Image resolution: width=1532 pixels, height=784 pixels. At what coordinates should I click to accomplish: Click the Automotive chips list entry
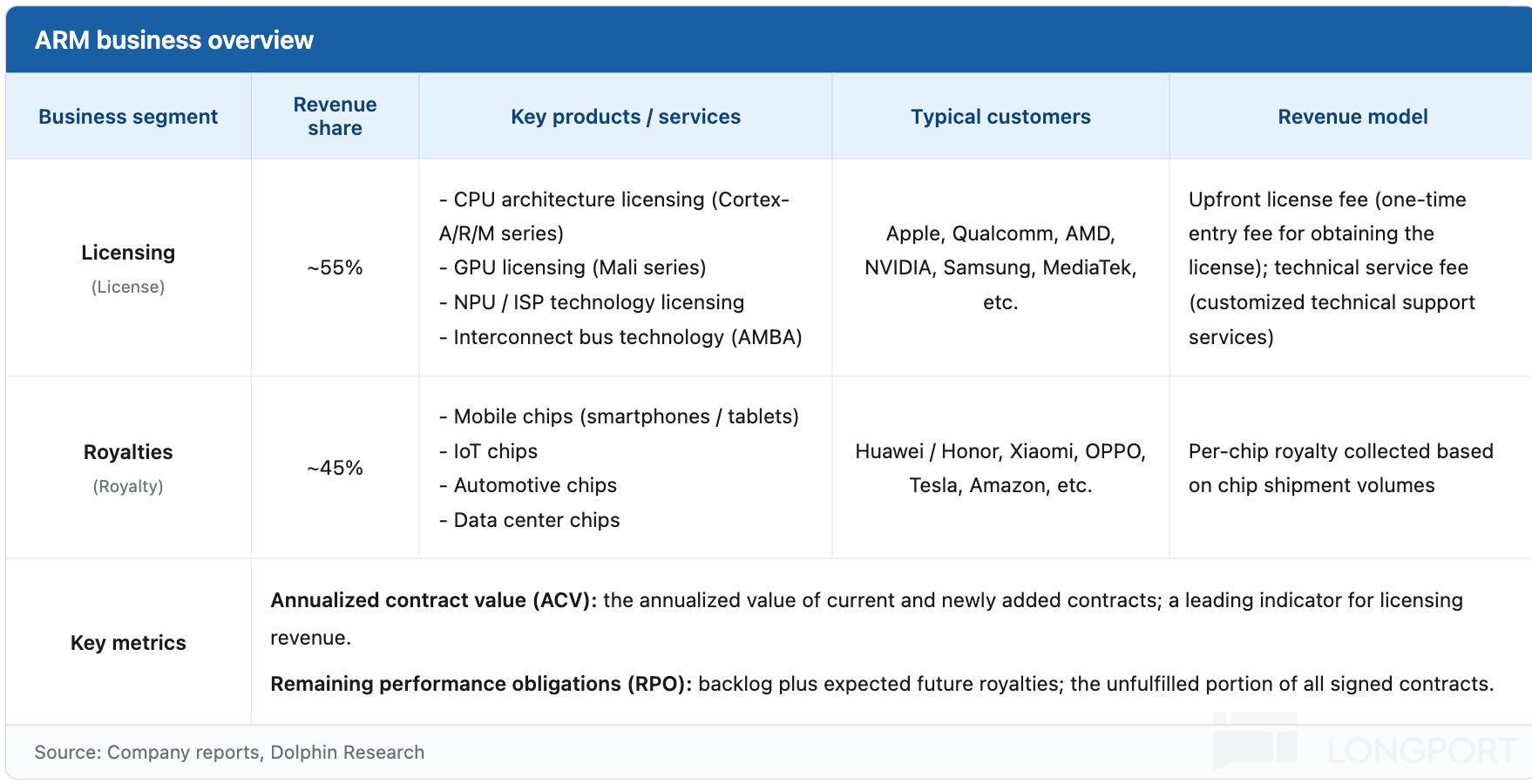click(x=528, y=485)
